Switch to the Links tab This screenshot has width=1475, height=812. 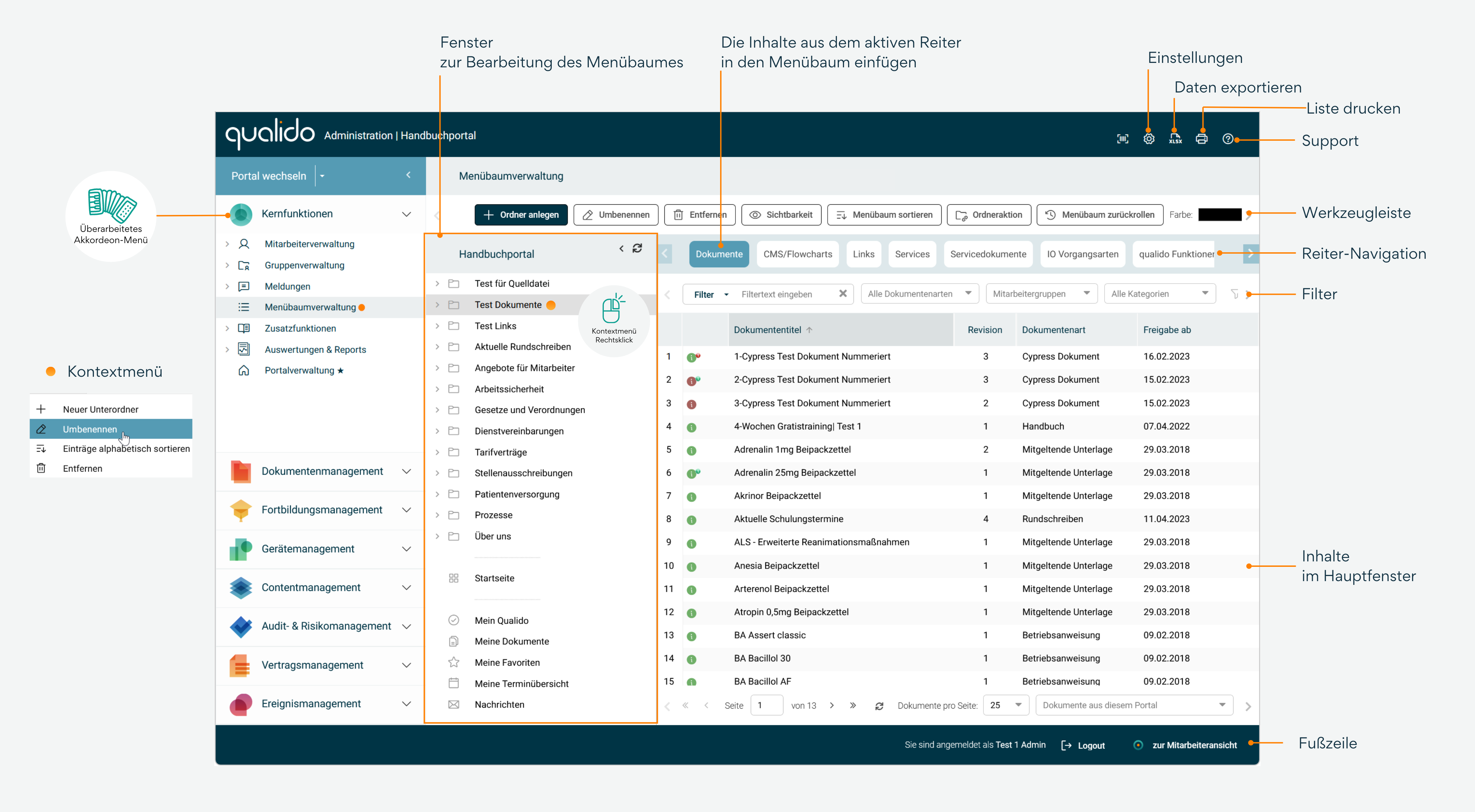863,254
